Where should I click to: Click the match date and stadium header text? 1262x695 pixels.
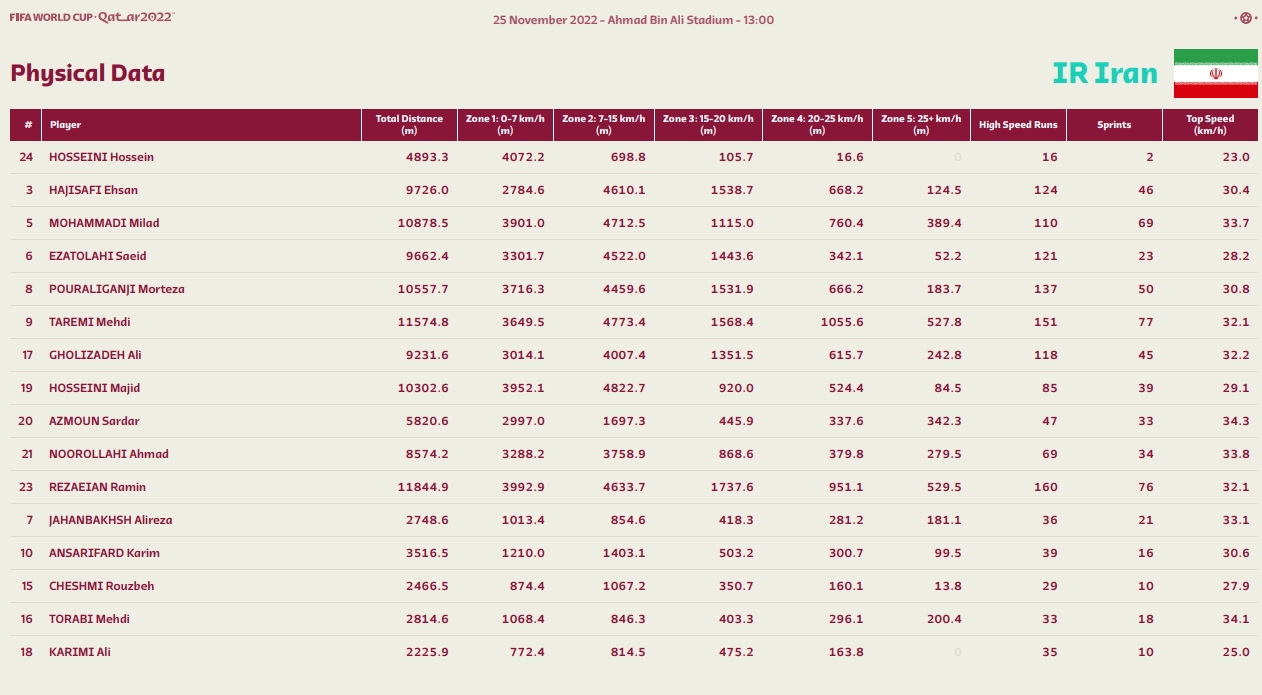(x=633, y=20)
